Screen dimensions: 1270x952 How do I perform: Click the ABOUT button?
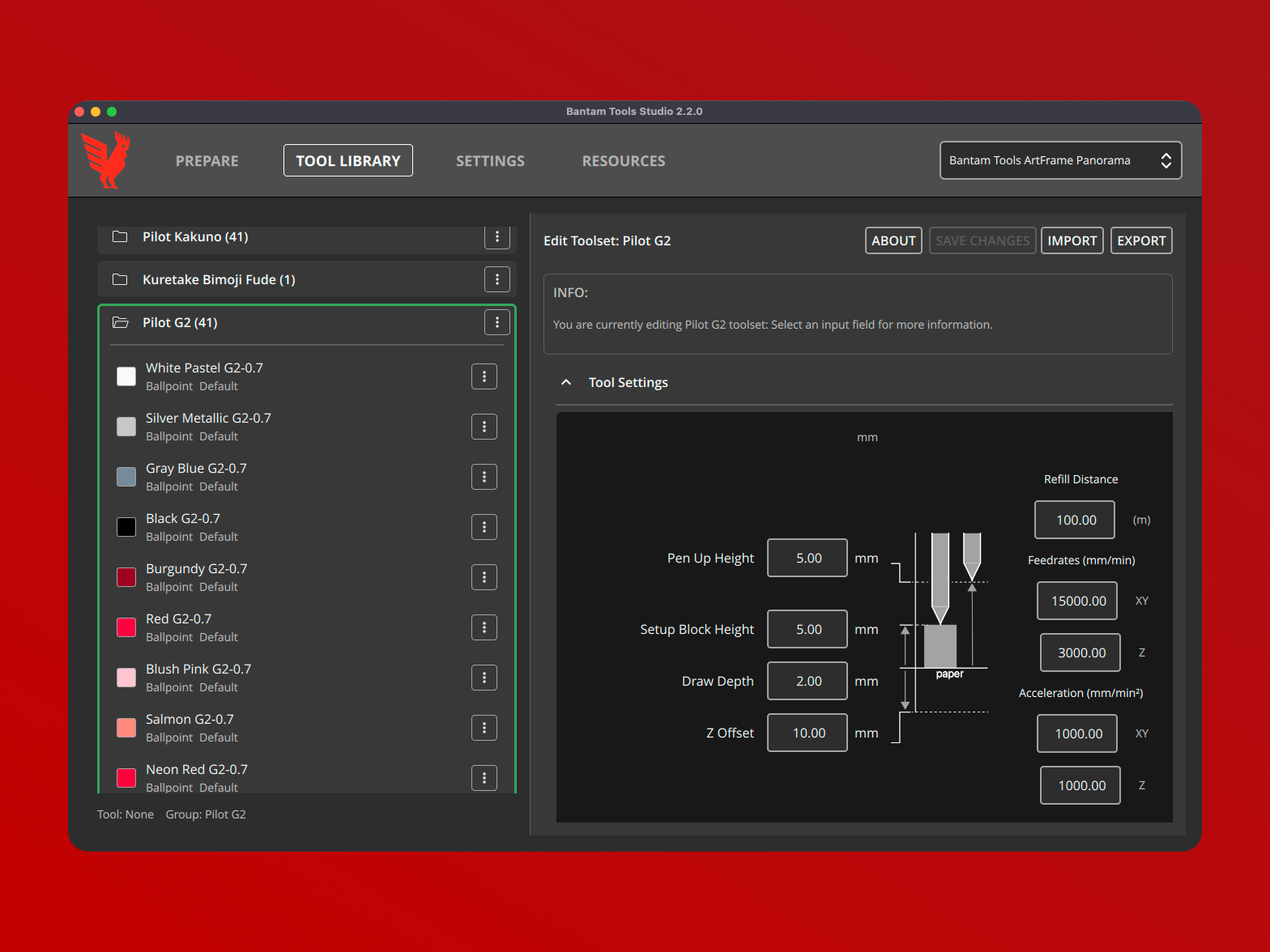[893, 240]
